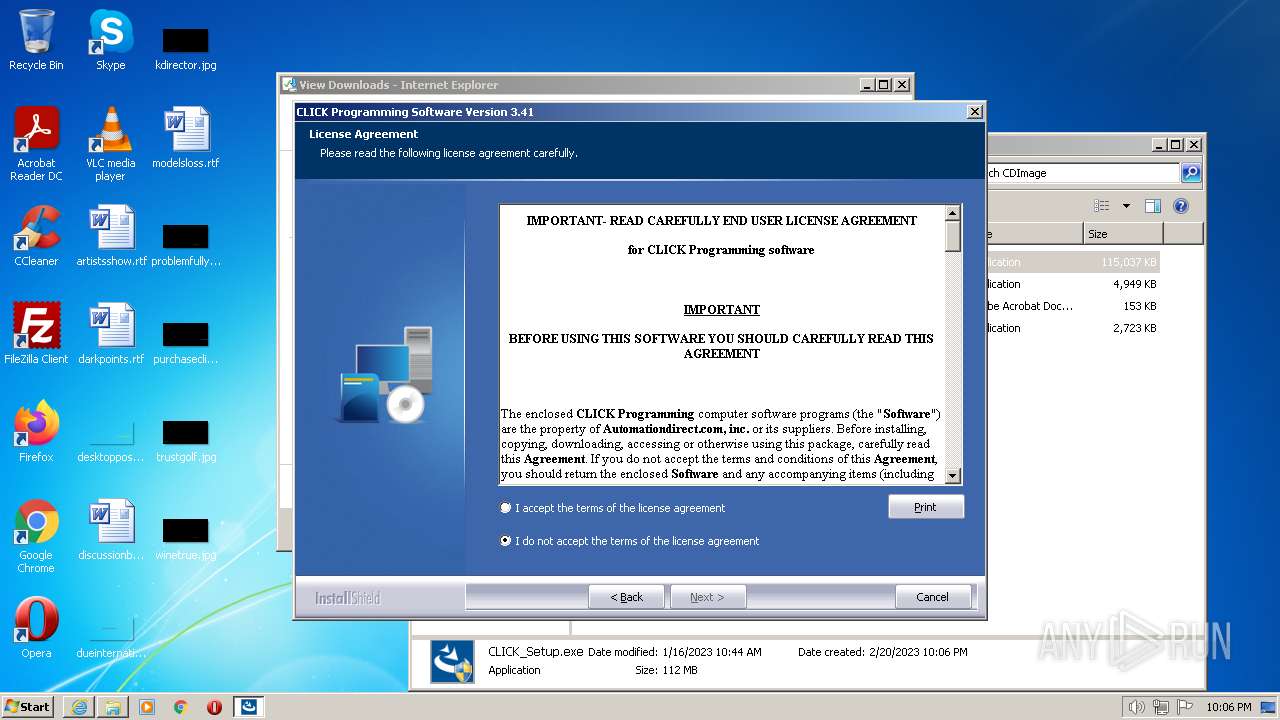
Task: Click the disabled Next button
Action: coord(706,597)
